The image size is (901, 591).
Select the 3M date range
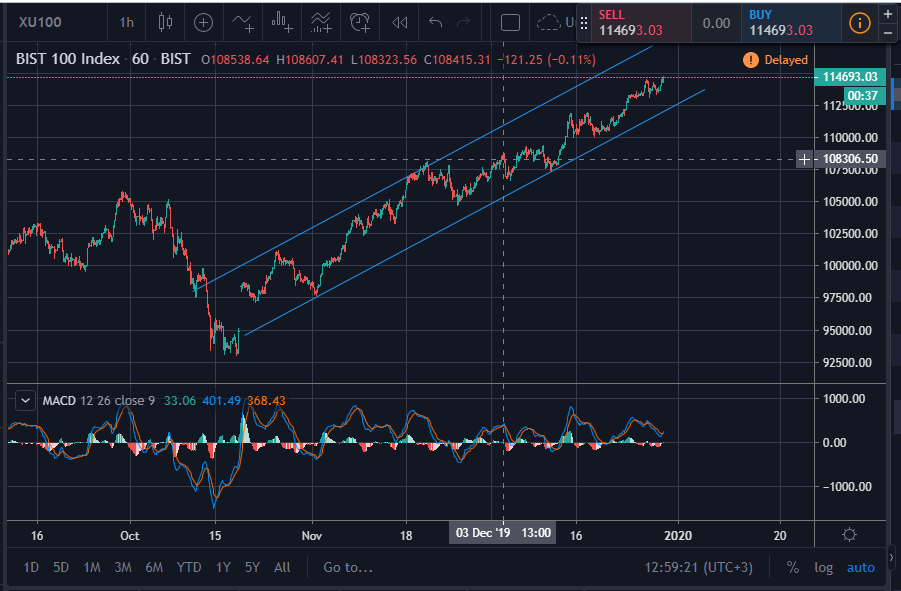pyautogui.click(x=123, y=567)
